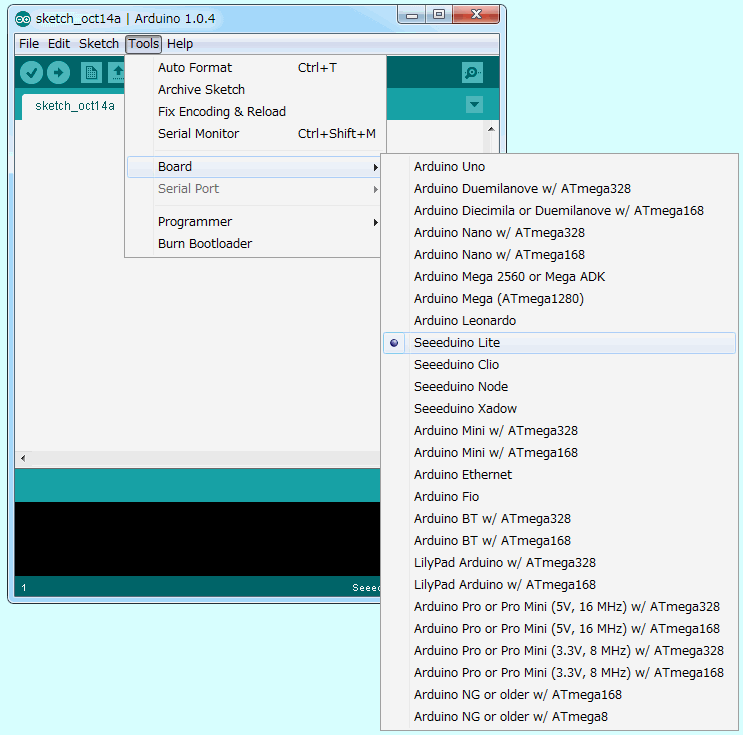Choose Pro Mini (3.3V, 8 MHz) w/ ATmega328

[x=559, y=651]
